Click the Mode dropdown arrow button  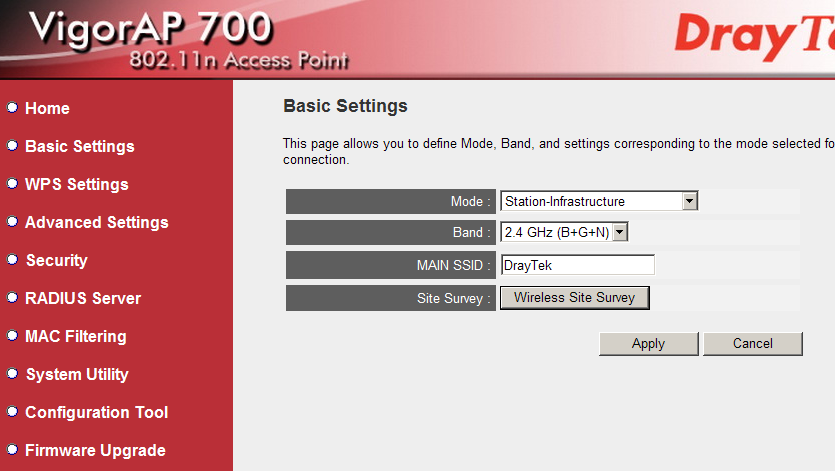(689, 201)
